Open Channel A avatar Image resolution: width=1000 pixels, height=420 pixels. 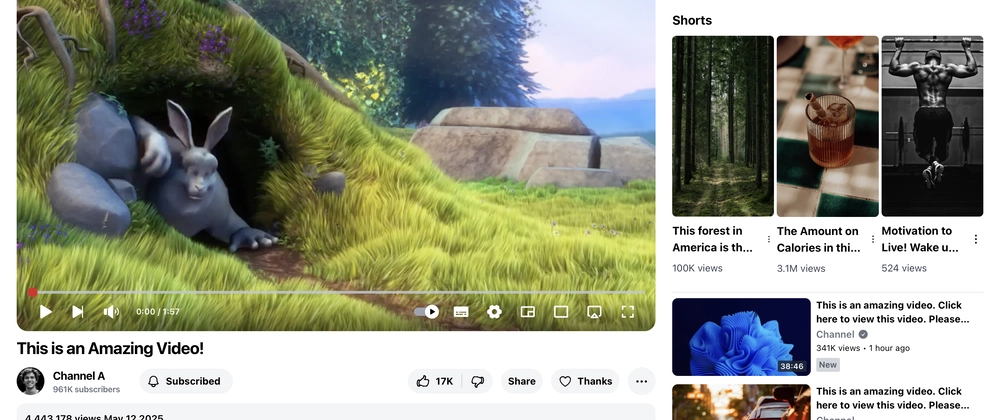(31, 381)
